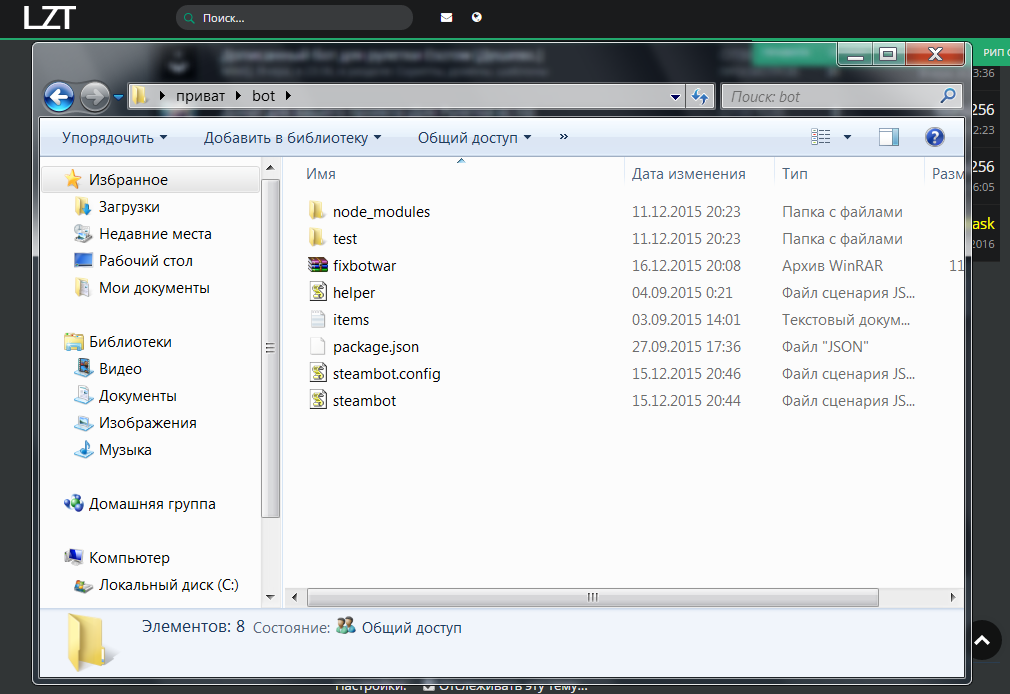
Task: Go back with the blue Back arrow
Action: (x=59, y=97)
